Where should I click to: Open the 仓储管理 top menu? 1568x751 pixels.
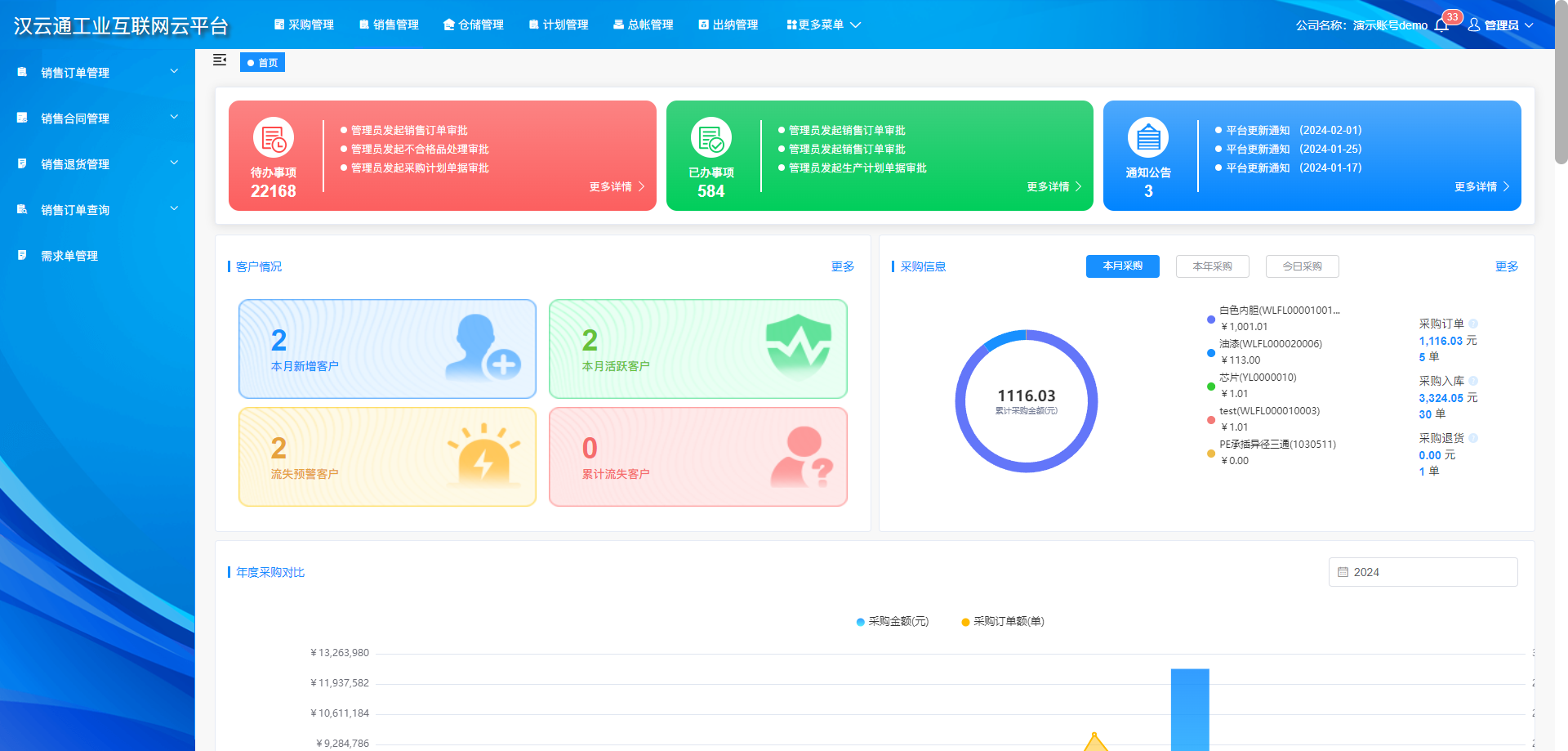pos(474,25)
